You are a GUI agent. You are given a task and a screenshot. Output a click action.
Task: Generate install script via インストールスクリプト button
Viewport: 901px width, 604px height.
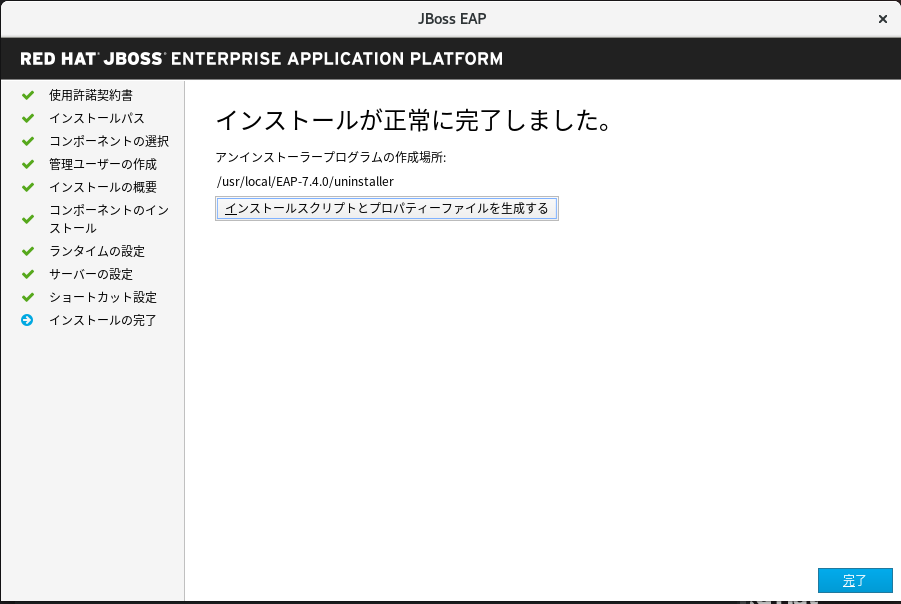coord(387,209)
